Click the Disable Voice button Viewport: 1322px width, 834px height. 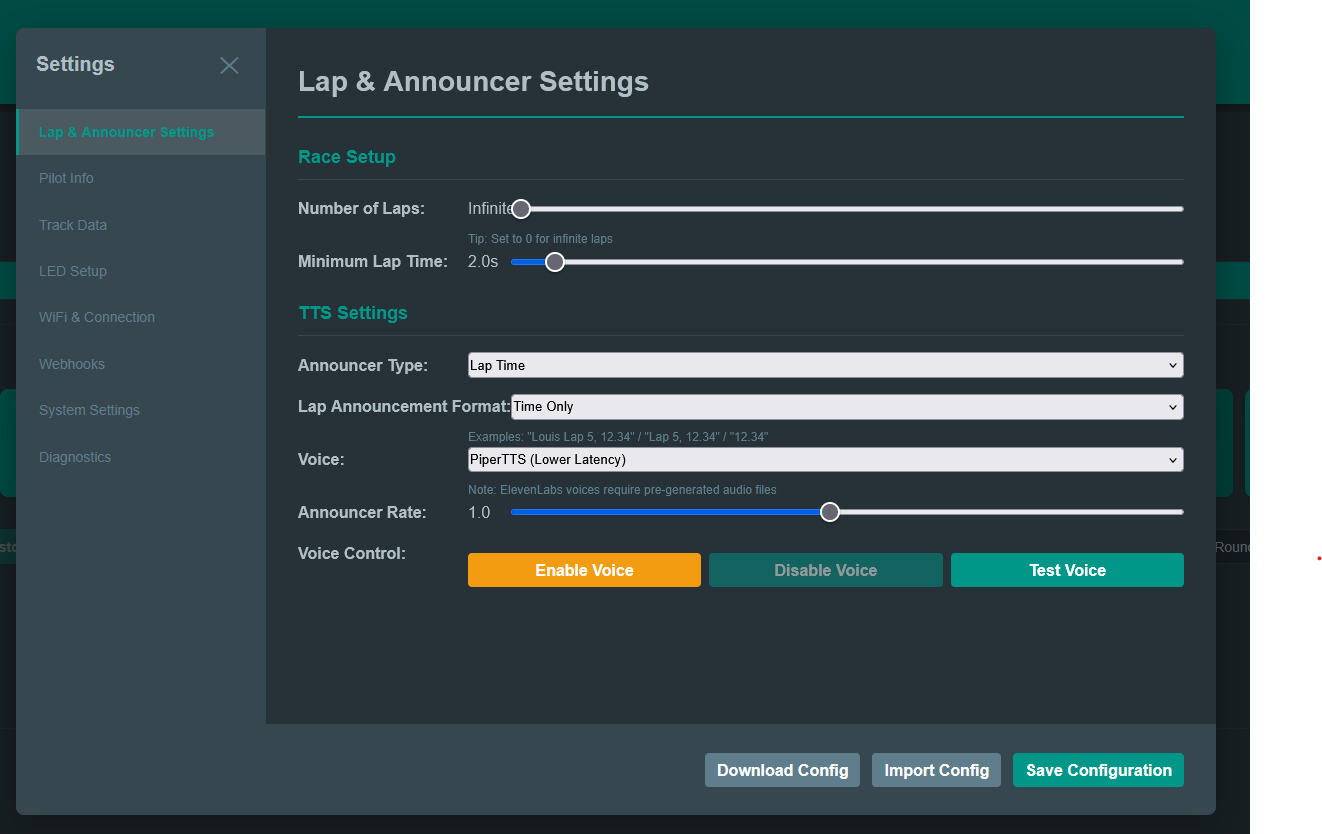(826, 570)
